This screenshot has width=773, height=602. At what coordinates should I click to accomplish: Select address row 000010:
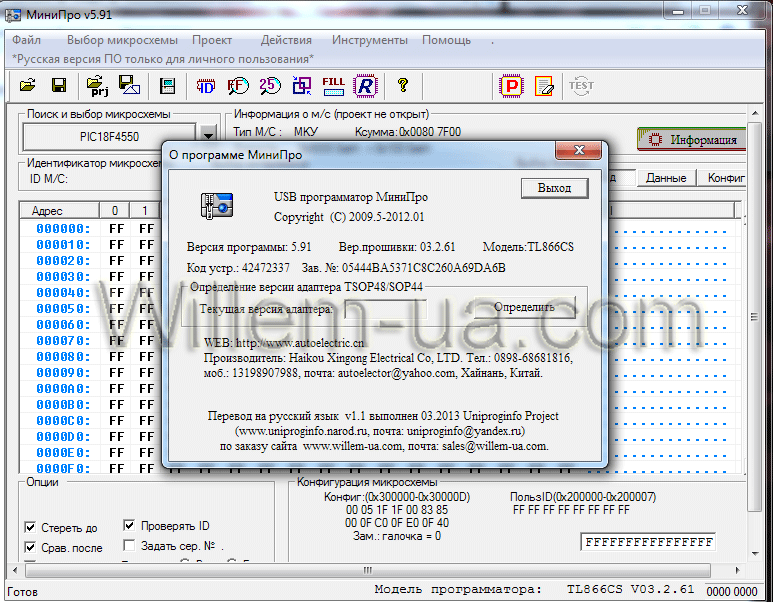64,245
